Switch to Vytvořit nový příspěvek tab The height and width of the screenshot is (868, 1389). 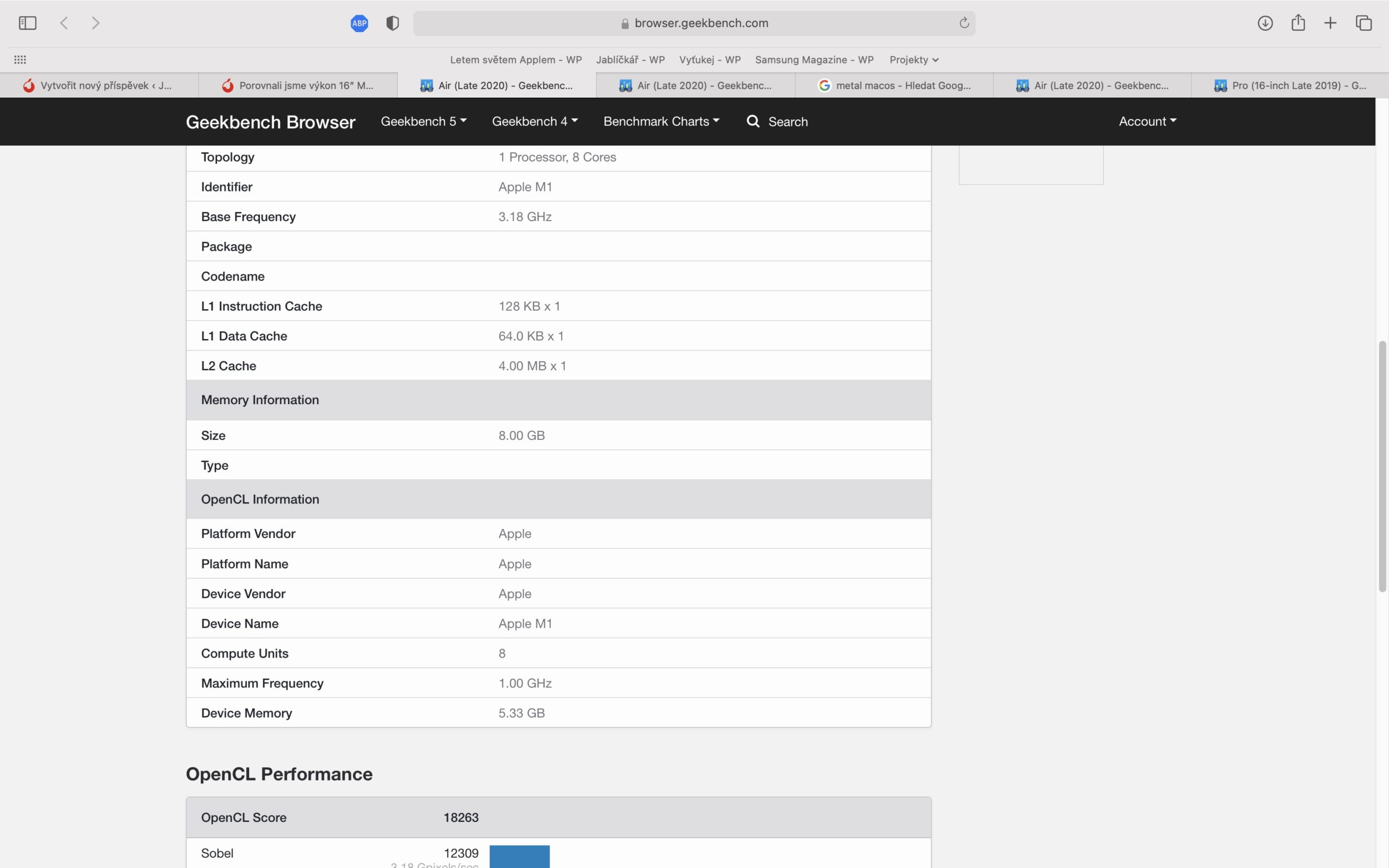[99, 85]
